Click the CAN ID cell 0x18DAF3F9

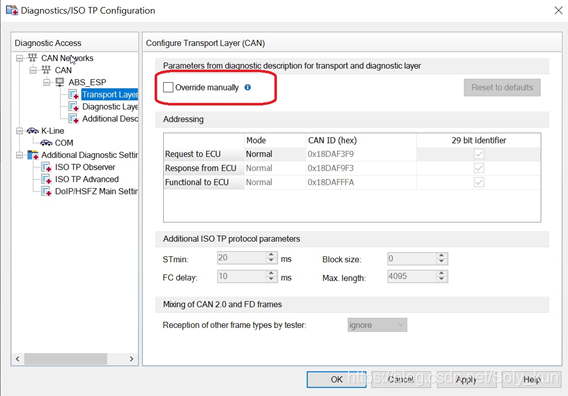(361, 154)
